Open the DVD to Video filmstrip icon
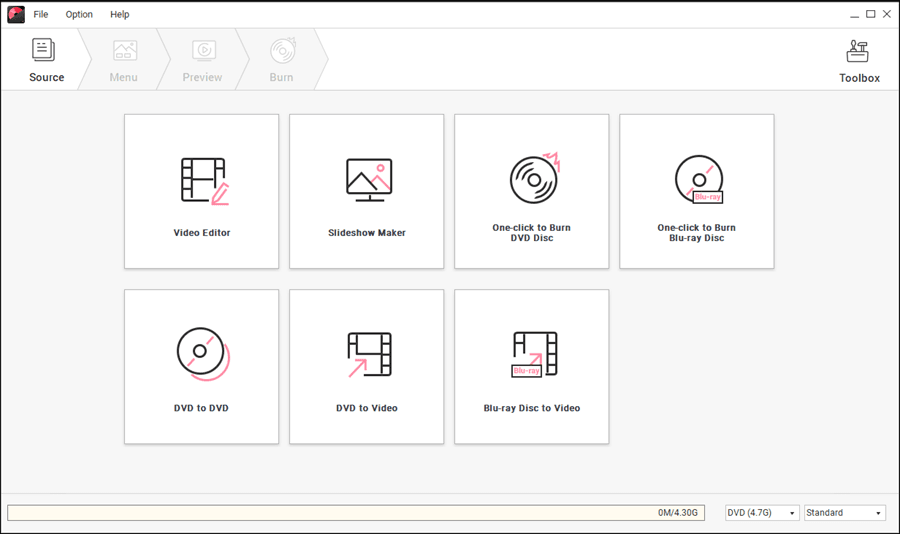This screenshot has height=534, width=900. pyautogui.click(x=369, y=354)
